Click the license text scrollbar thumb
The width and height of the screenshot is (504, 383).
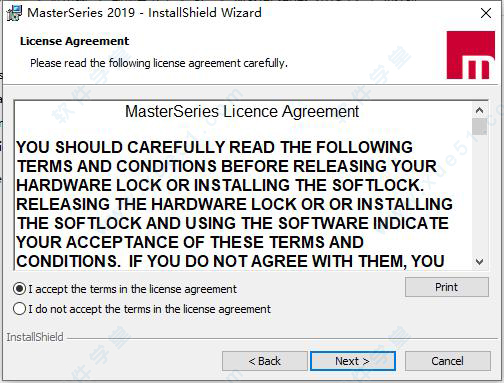(479, 126)
